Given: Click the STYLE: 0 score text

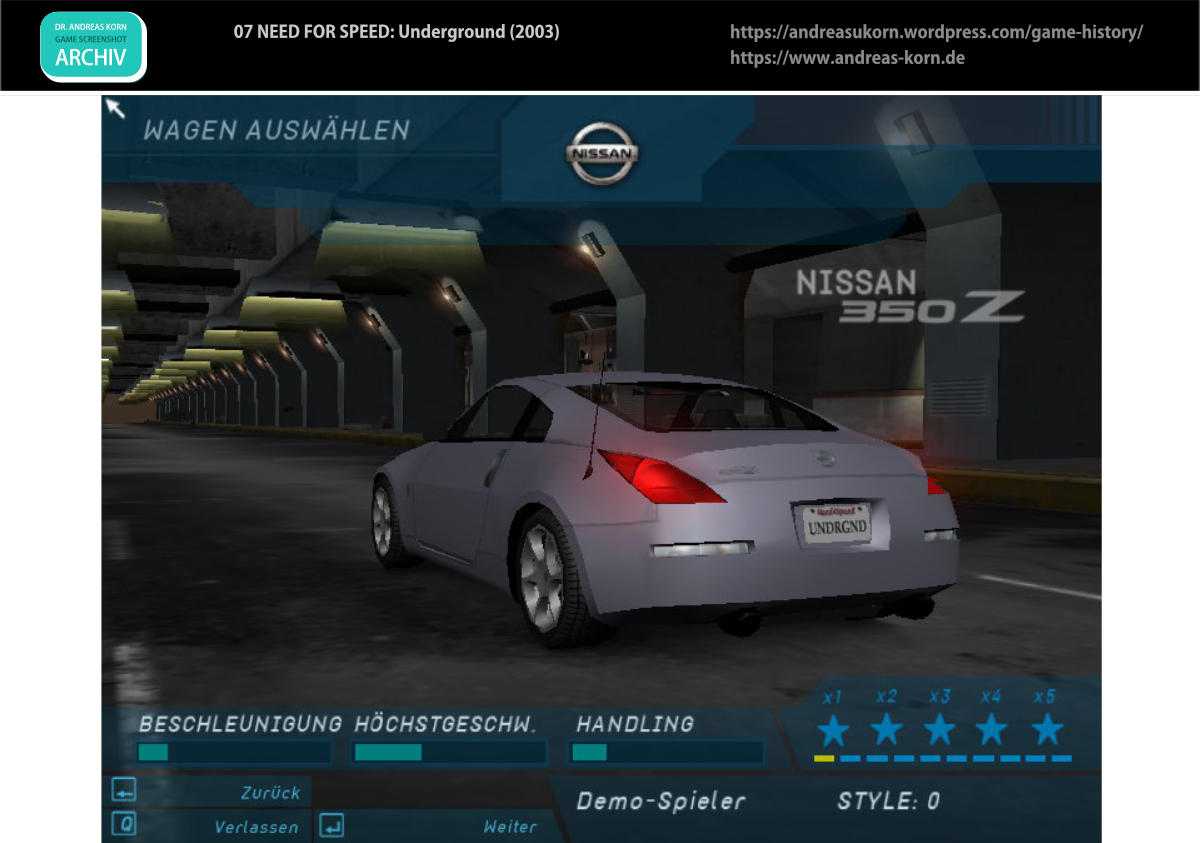Looking at the screenshot, I should (x=888, y=801).
